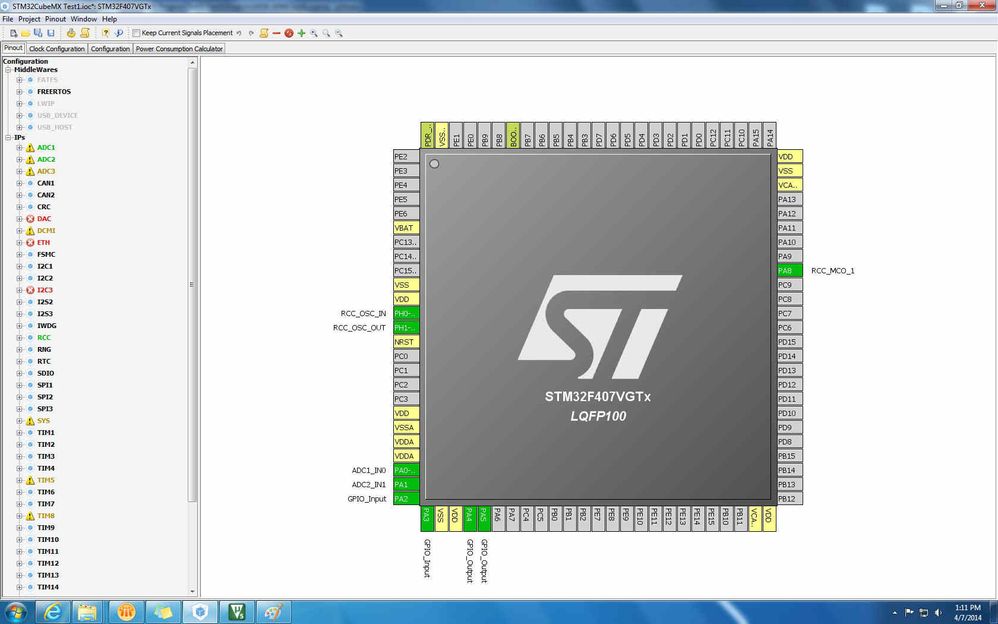Open Windows Explorer from the taskbar
Viewport: 998px width, 624px height.
pos(88,612)
